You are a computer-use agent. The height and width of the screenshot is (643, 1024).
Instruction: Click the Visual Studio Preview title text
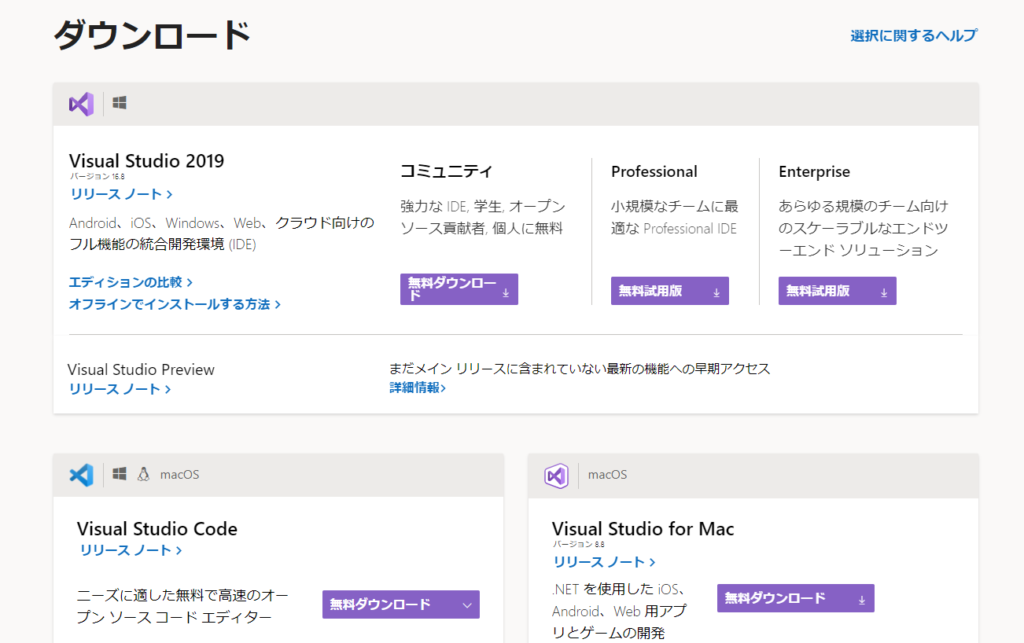tap(141, 369)
